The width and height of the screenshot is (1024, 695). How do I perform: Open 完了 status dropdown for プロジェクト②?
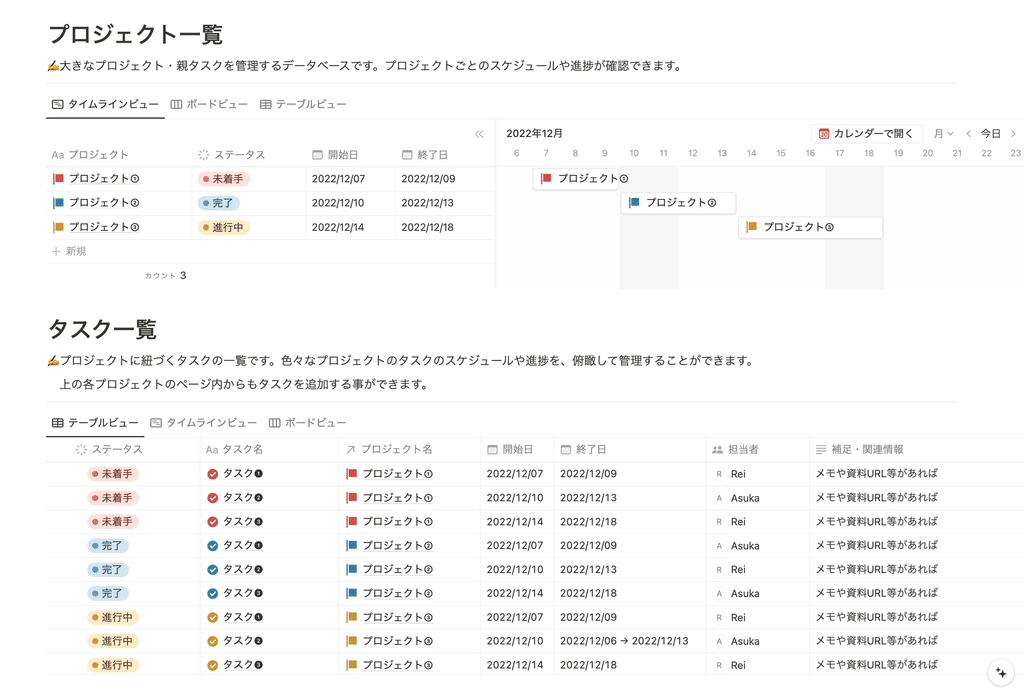tap(219, 203)
